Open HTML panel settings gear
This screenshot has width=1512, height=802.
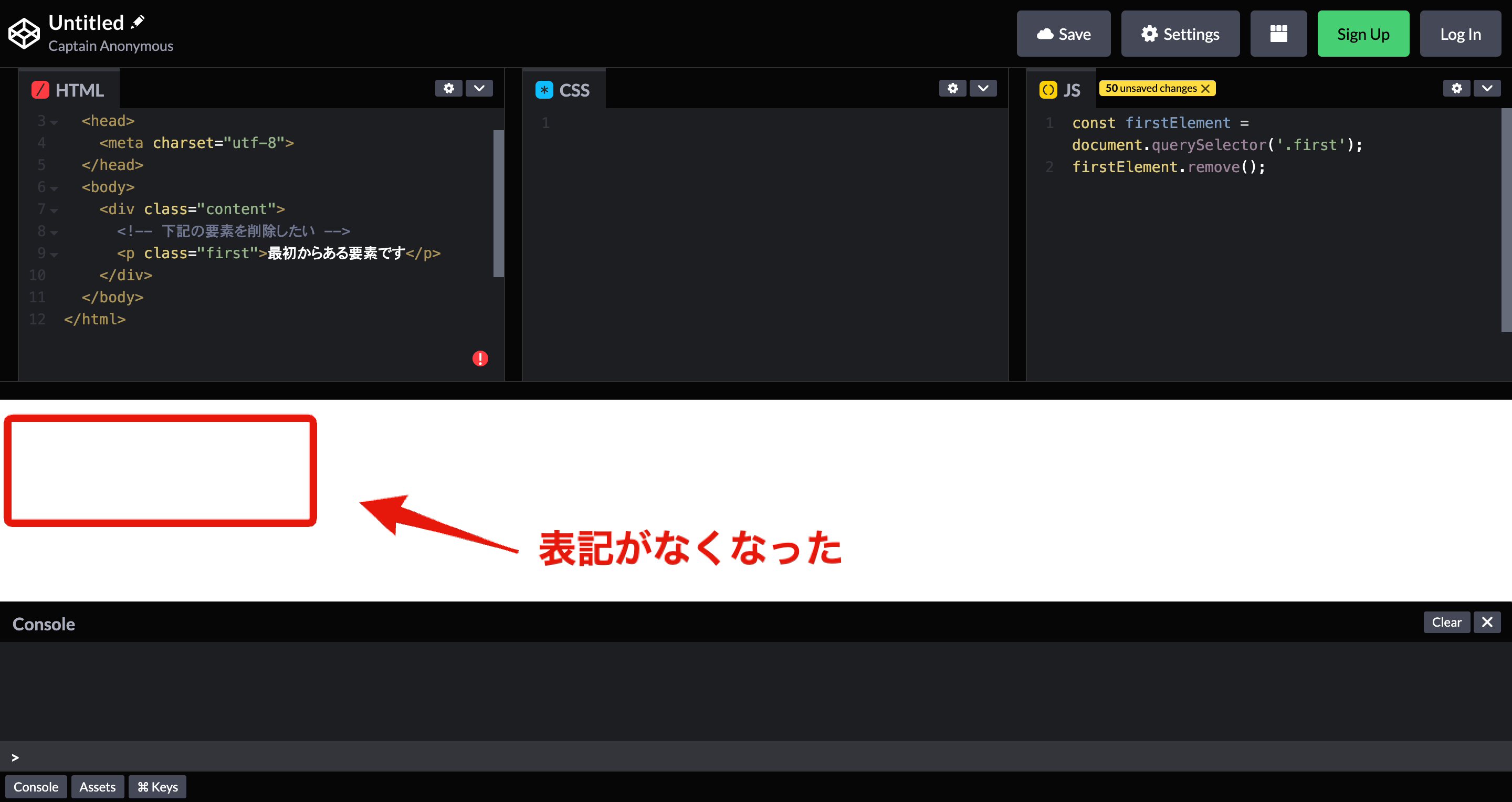click(x=448, y=88)
